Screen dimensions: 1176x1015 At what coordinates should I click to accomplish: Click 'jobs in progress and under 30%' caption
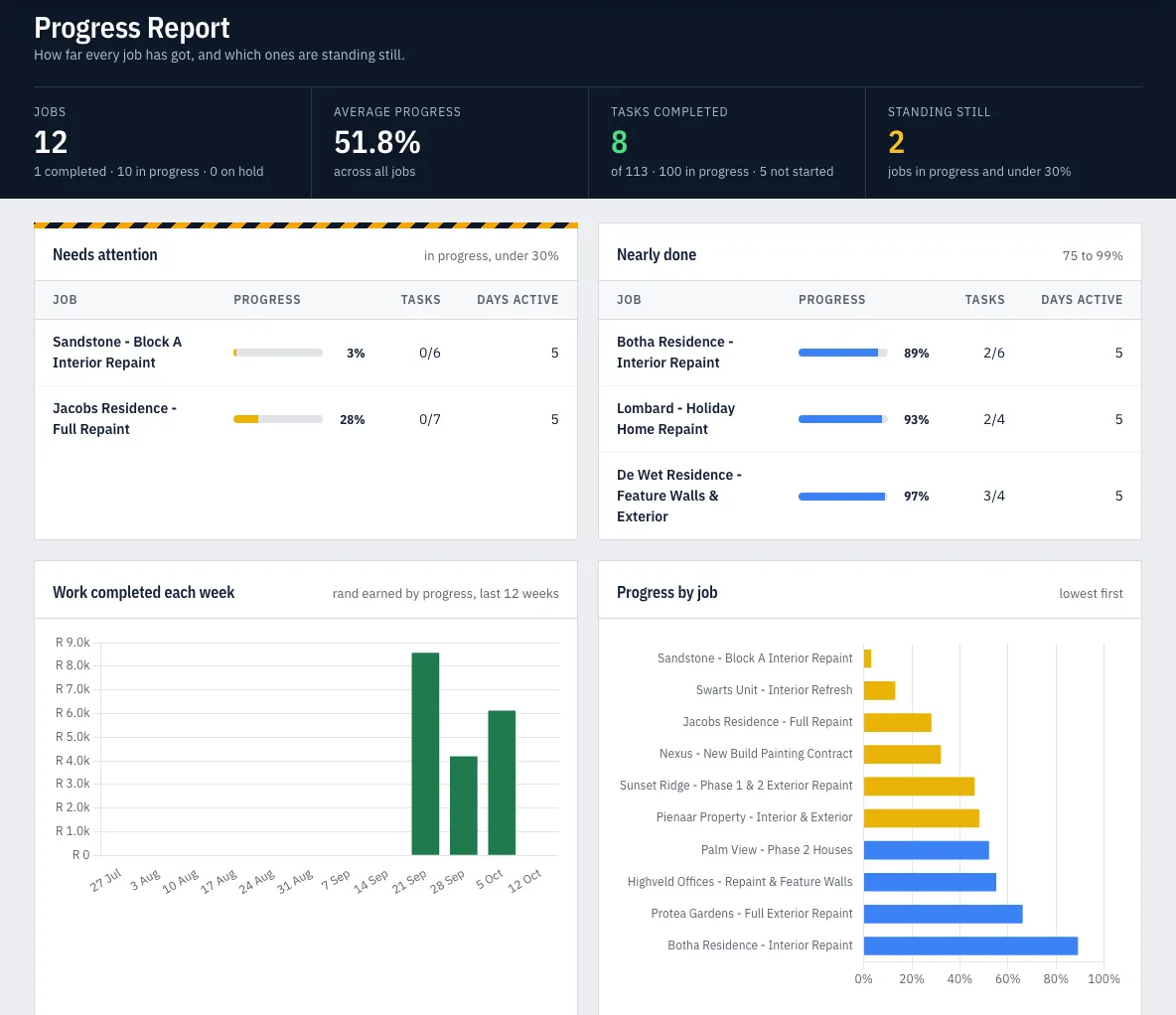point(978,172)
